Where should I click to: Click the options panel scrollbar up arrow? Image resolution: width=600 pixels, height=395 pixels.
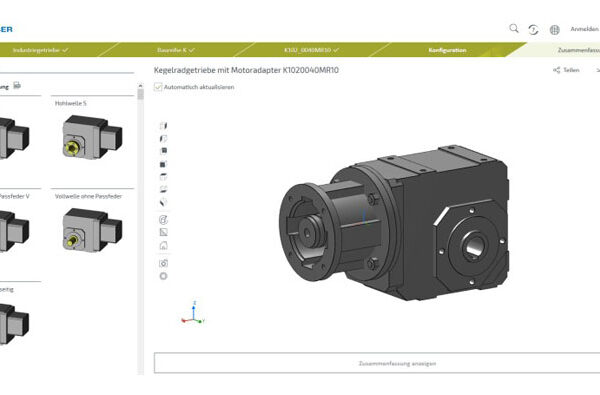click(140, 86)
